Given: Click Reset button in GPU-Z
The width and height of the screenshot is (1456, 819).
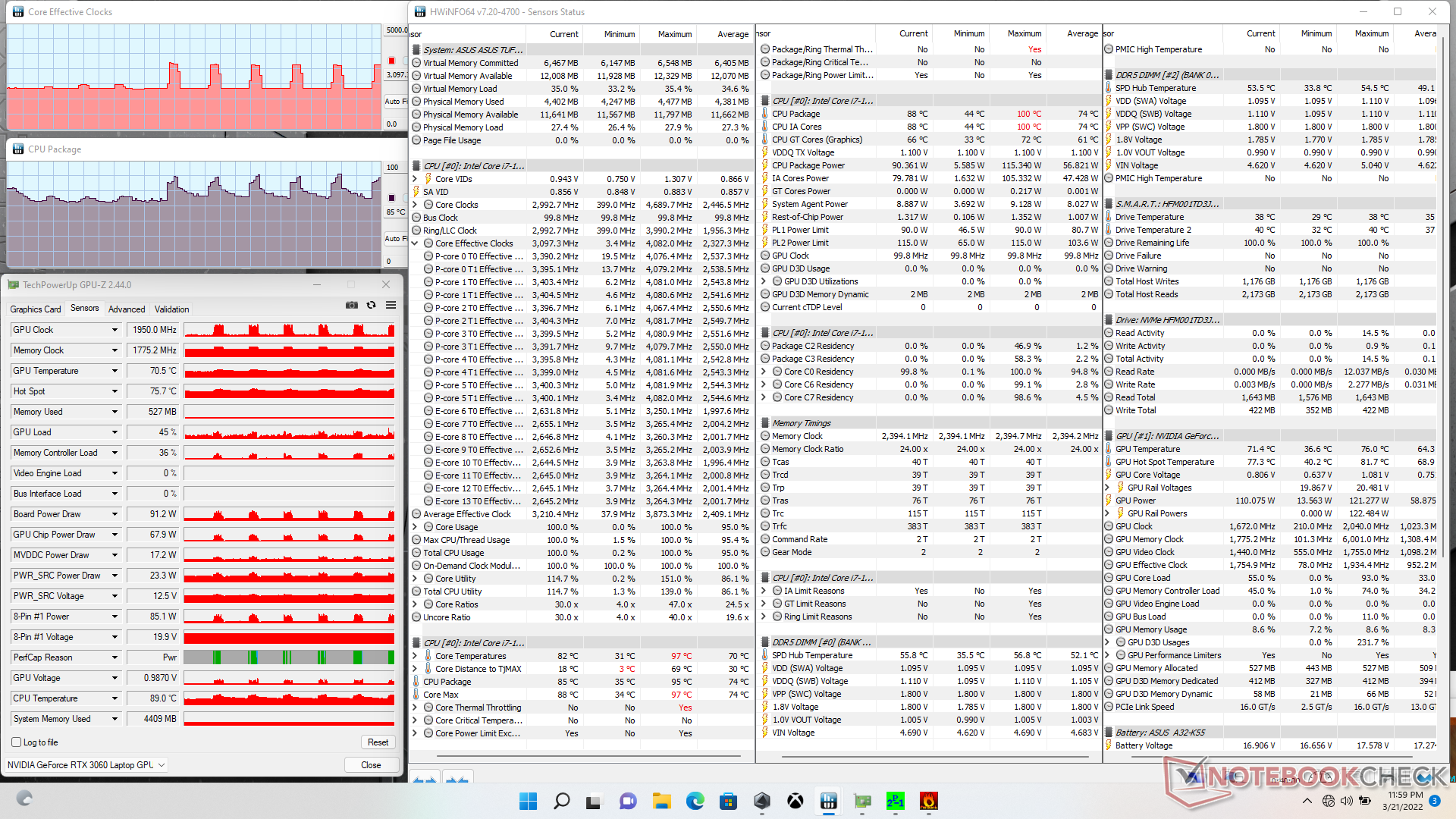Looking at the screenshot, I should (x=378, y=742).
